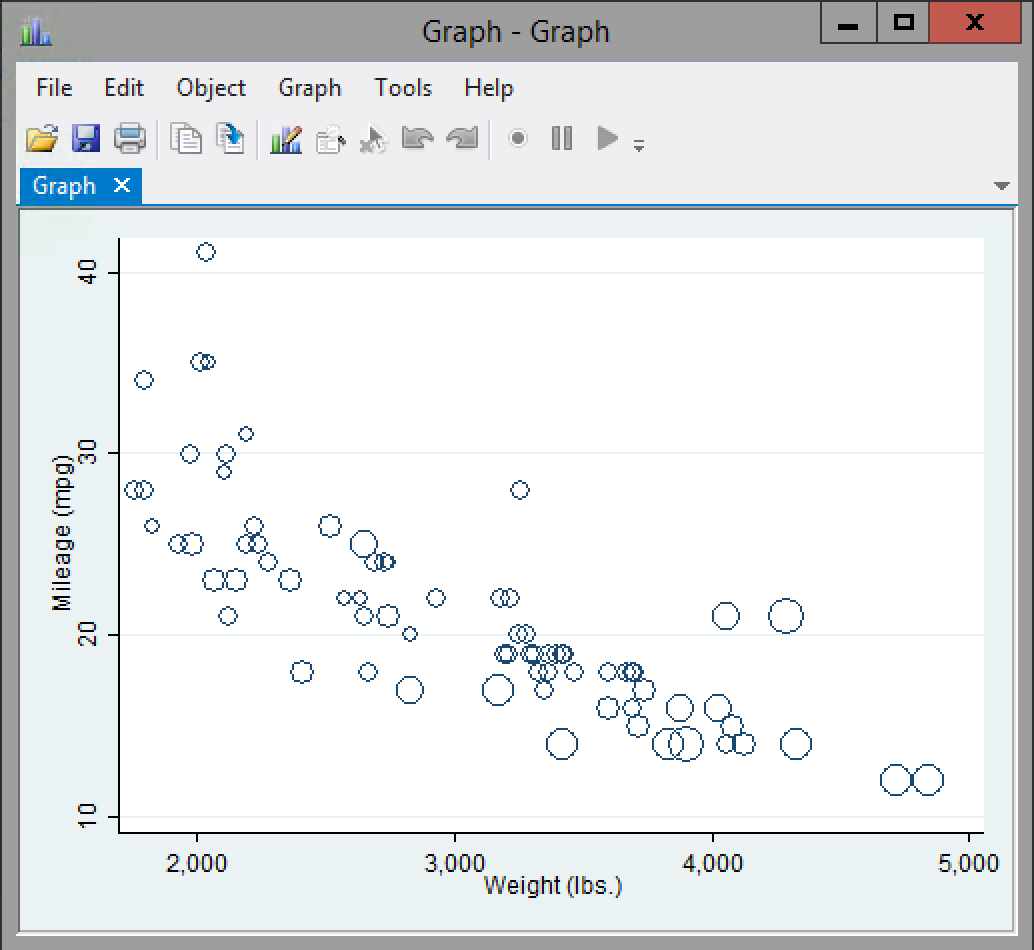Viewport: 1034px width, 950px height.
Task: Open the Tools menu
Action: coord(403,88)
